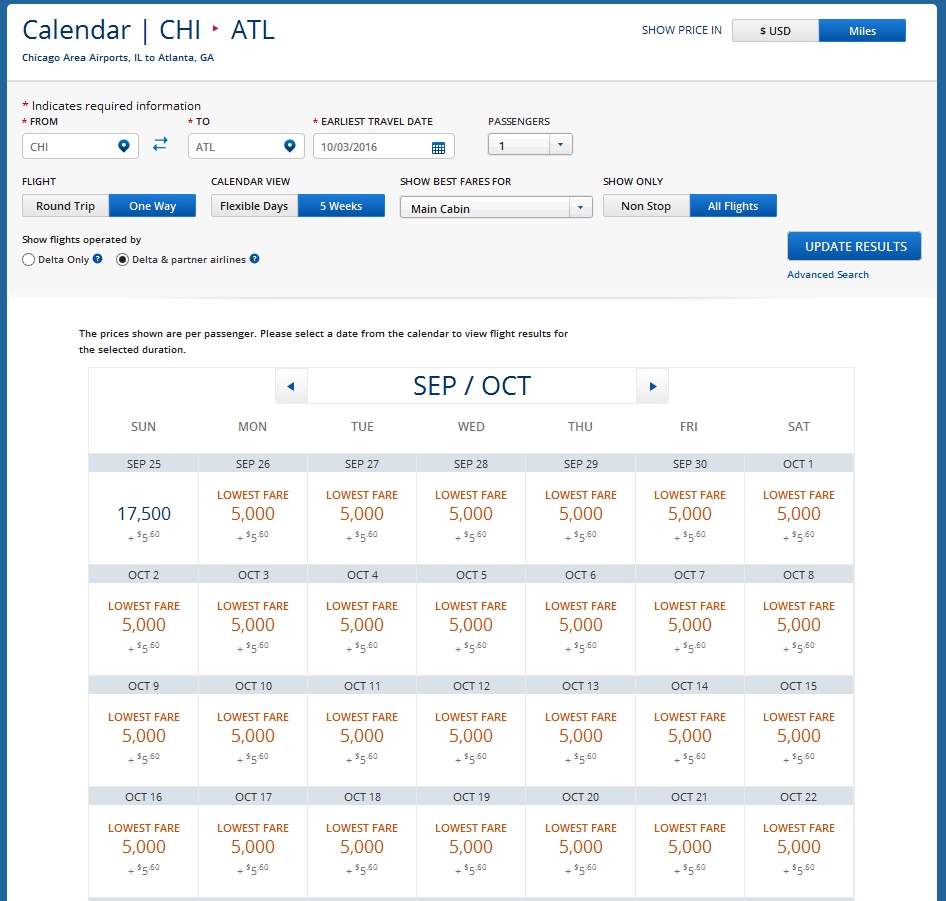This screenshot has height=901, width=946.
Task: Click help icon next to Delta Only
Action: coord(98,259)
